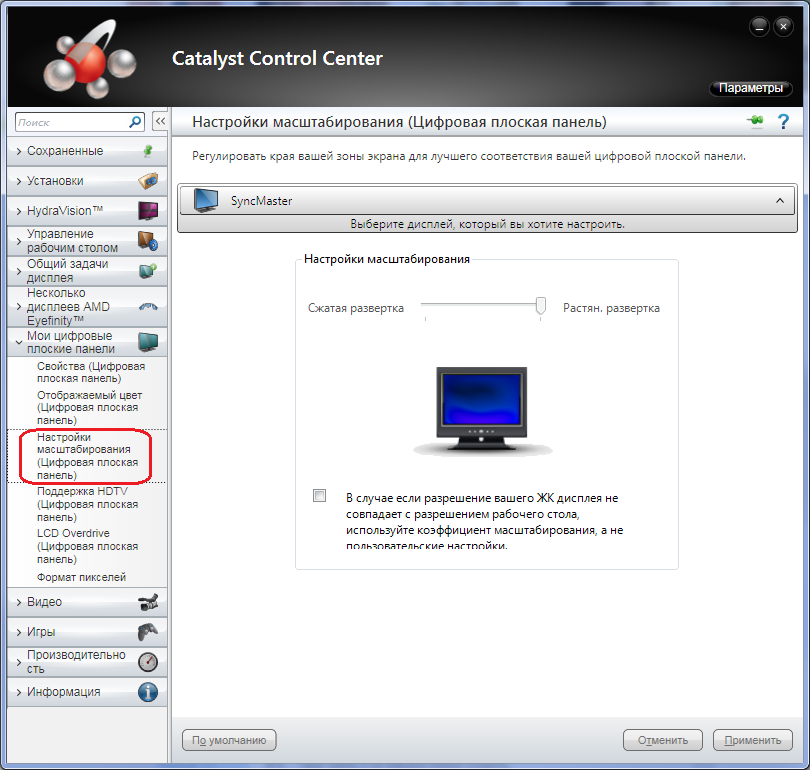The image size is (810, 770).
Task: Collapse sidebar with double-chevron button
Action: click(x=161, y=122)
